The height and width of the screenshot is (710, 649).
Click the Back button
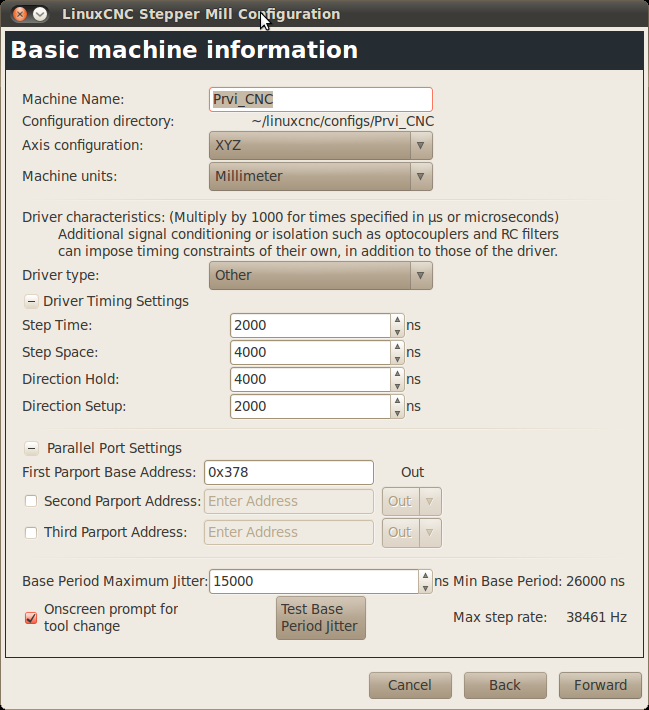(505, 685)
